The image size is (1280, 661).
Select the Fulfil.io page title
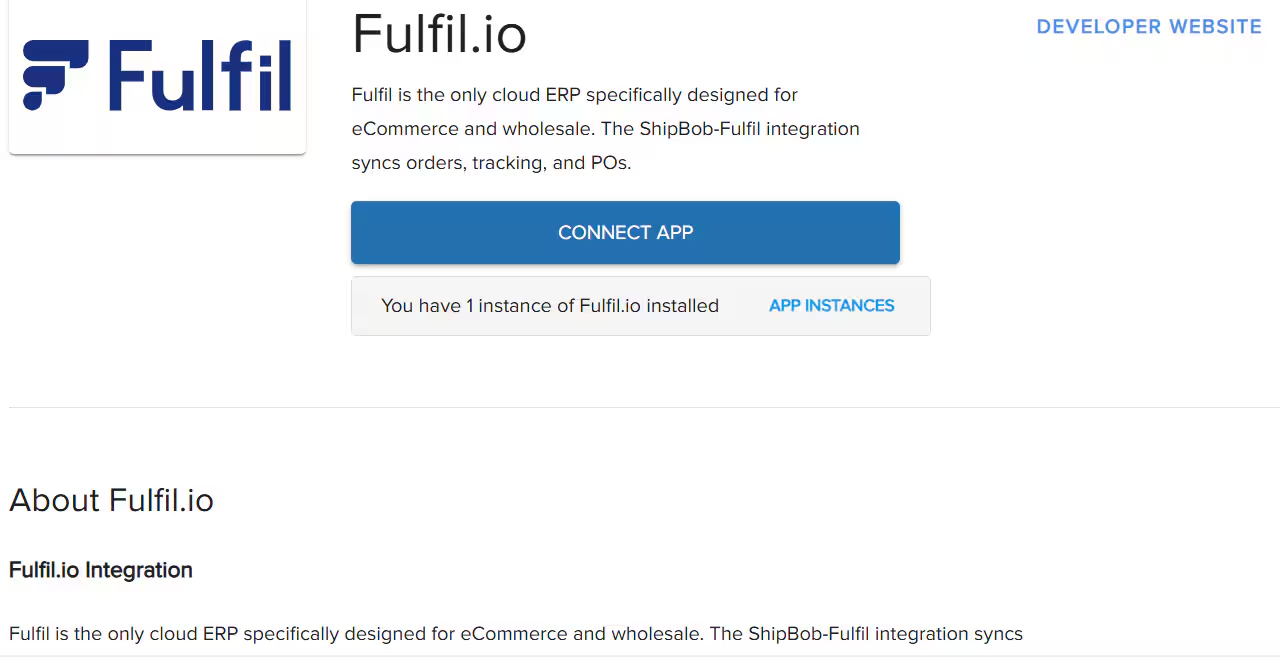[x=439, y=33]
